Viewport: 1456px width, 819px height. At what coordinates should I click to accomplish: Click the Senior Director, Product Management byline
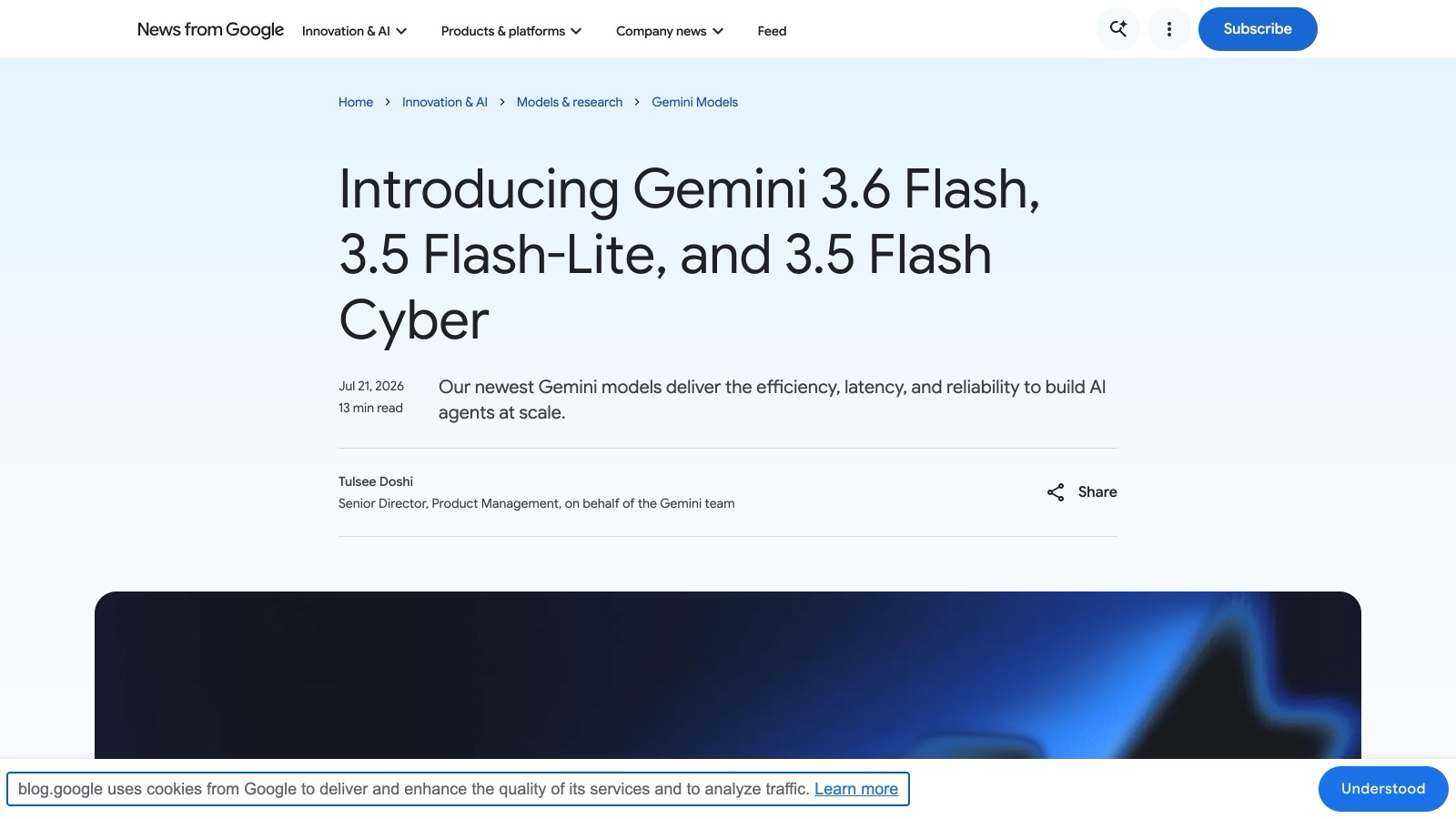tap(536, 503)
